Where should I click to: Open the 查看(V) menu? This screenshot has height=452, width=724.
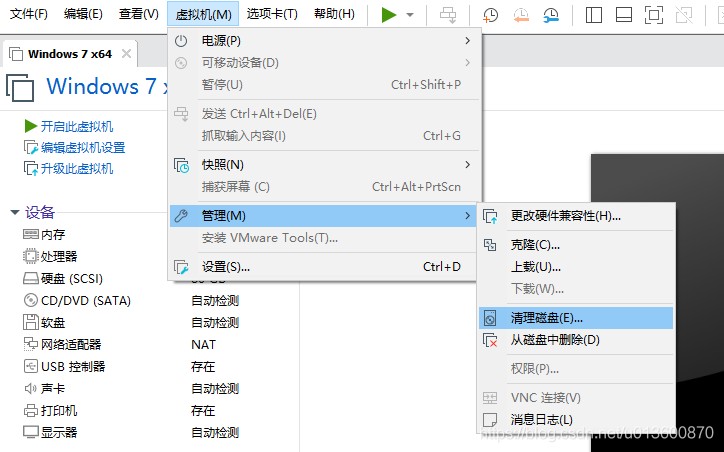point(138,14)
